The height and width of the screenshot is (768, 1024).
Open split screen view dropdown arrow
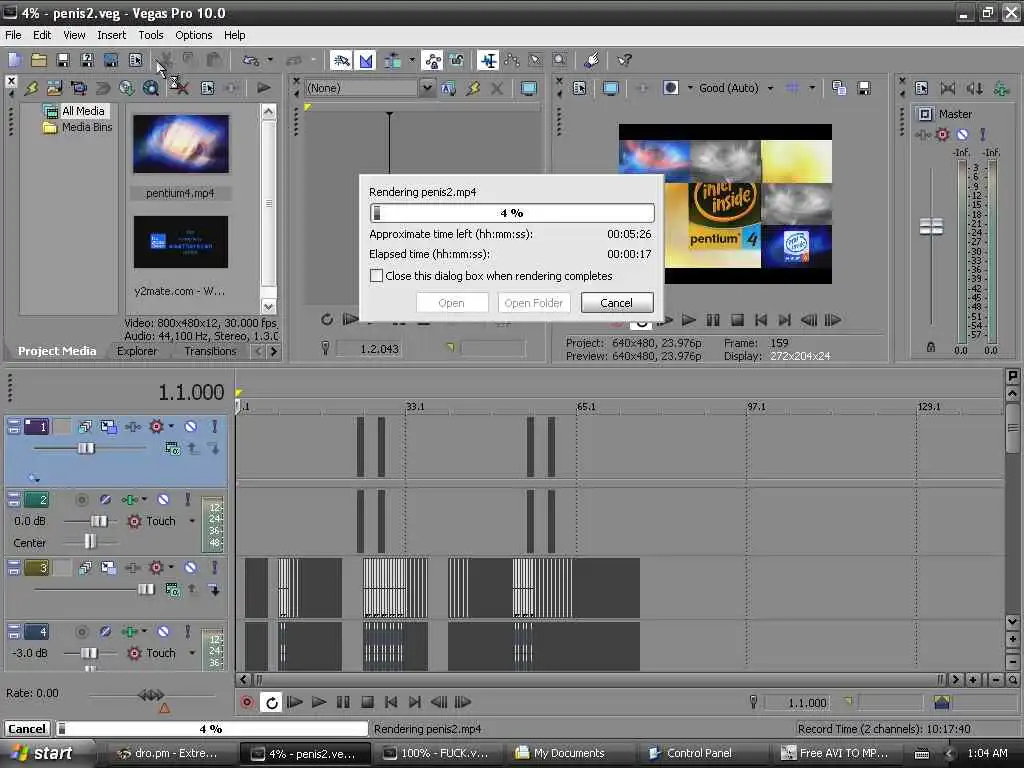(690, 88)
